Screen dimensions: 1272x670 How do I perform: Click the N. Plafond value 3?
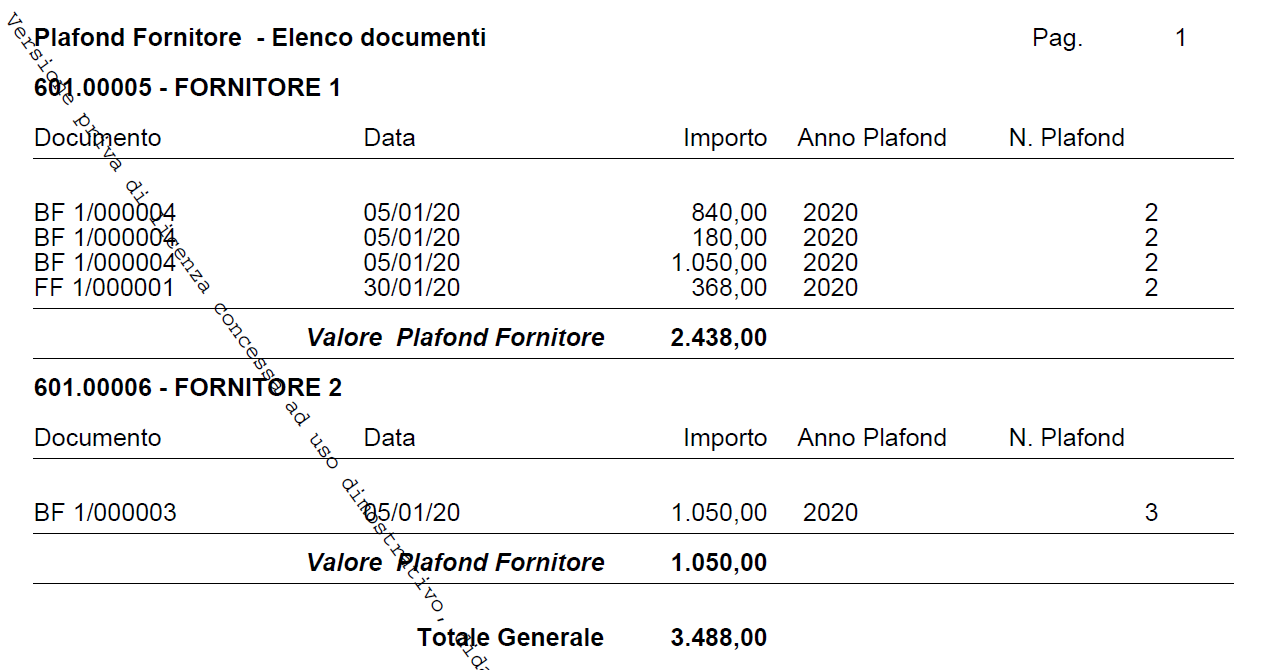pos(1151,513)
